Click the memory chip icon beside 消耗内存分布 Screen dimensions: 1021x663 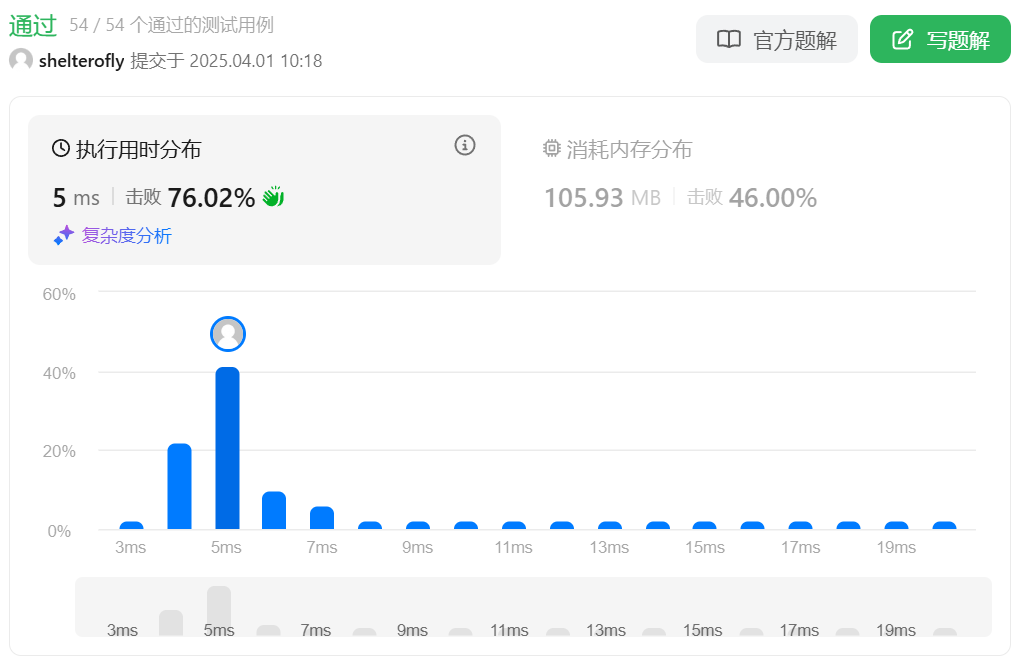coord(551,149)
